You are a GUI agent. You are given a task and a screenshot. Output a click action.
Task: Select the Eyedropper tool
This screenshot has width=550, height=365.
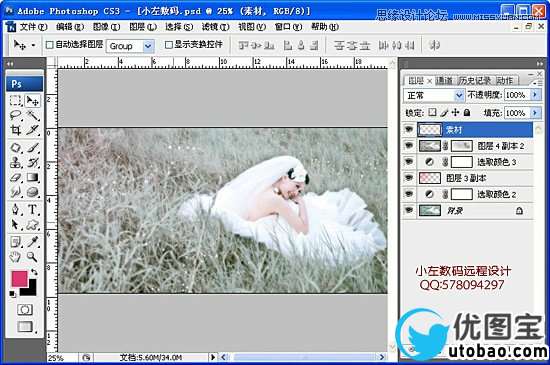click(33, 242)
